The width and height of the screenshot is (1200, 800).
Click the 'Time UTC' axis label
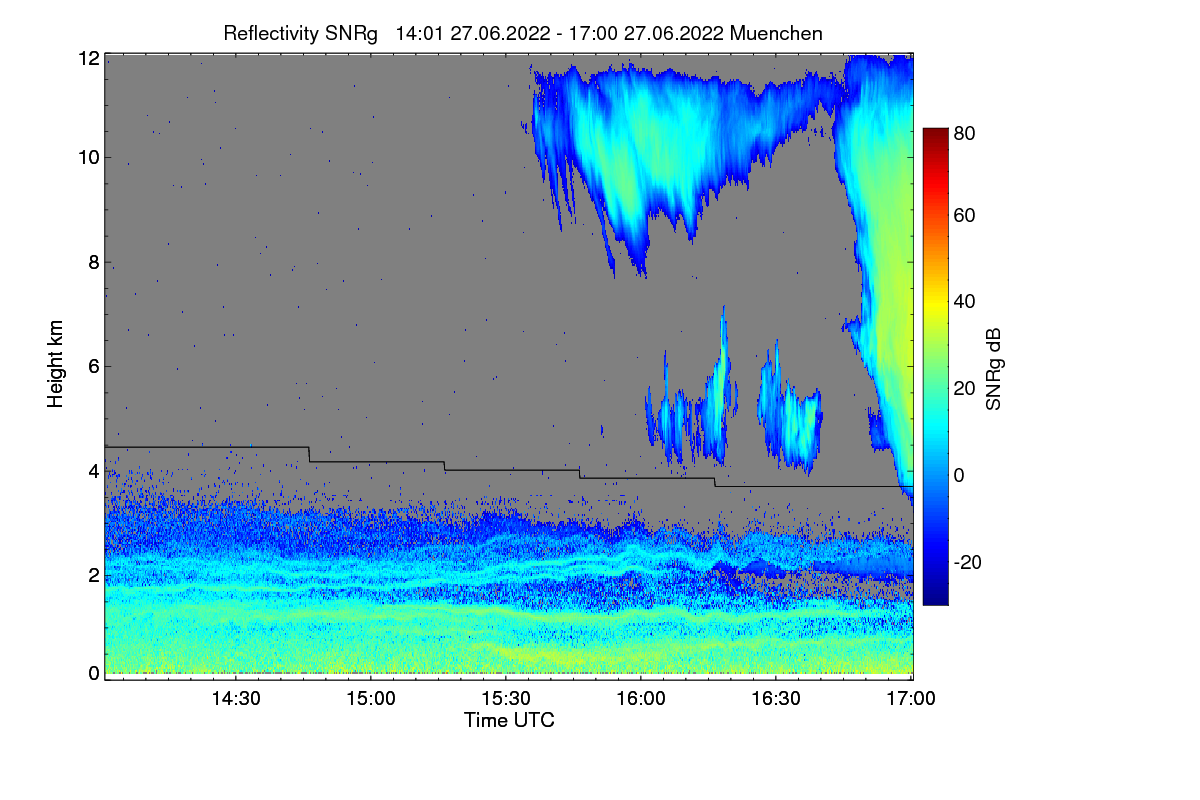coord(509,720)
